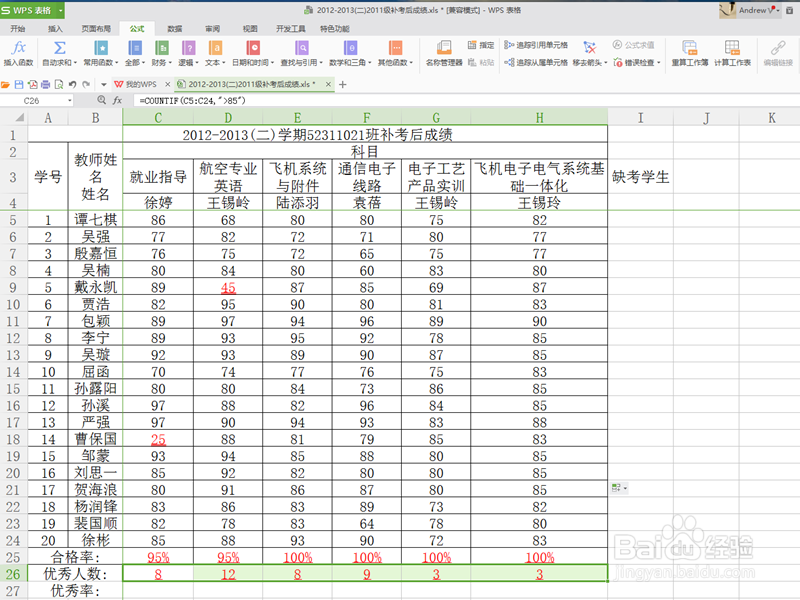The height and width of the screenshot is (600, 800).
Task: Open the WPS 表格 application menu dropdown
Action: 60,10
